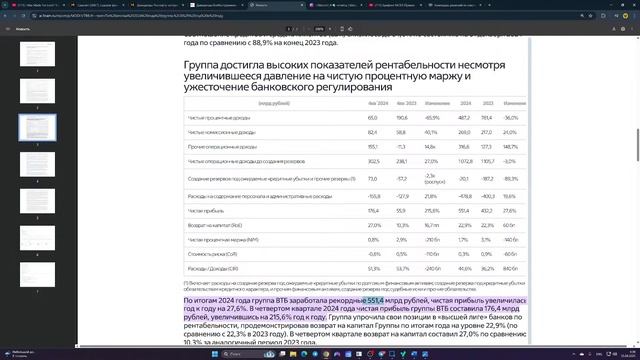Open the browser extensions icon
The height and width of the screenshot is (360, 640).
coord(603,16)
